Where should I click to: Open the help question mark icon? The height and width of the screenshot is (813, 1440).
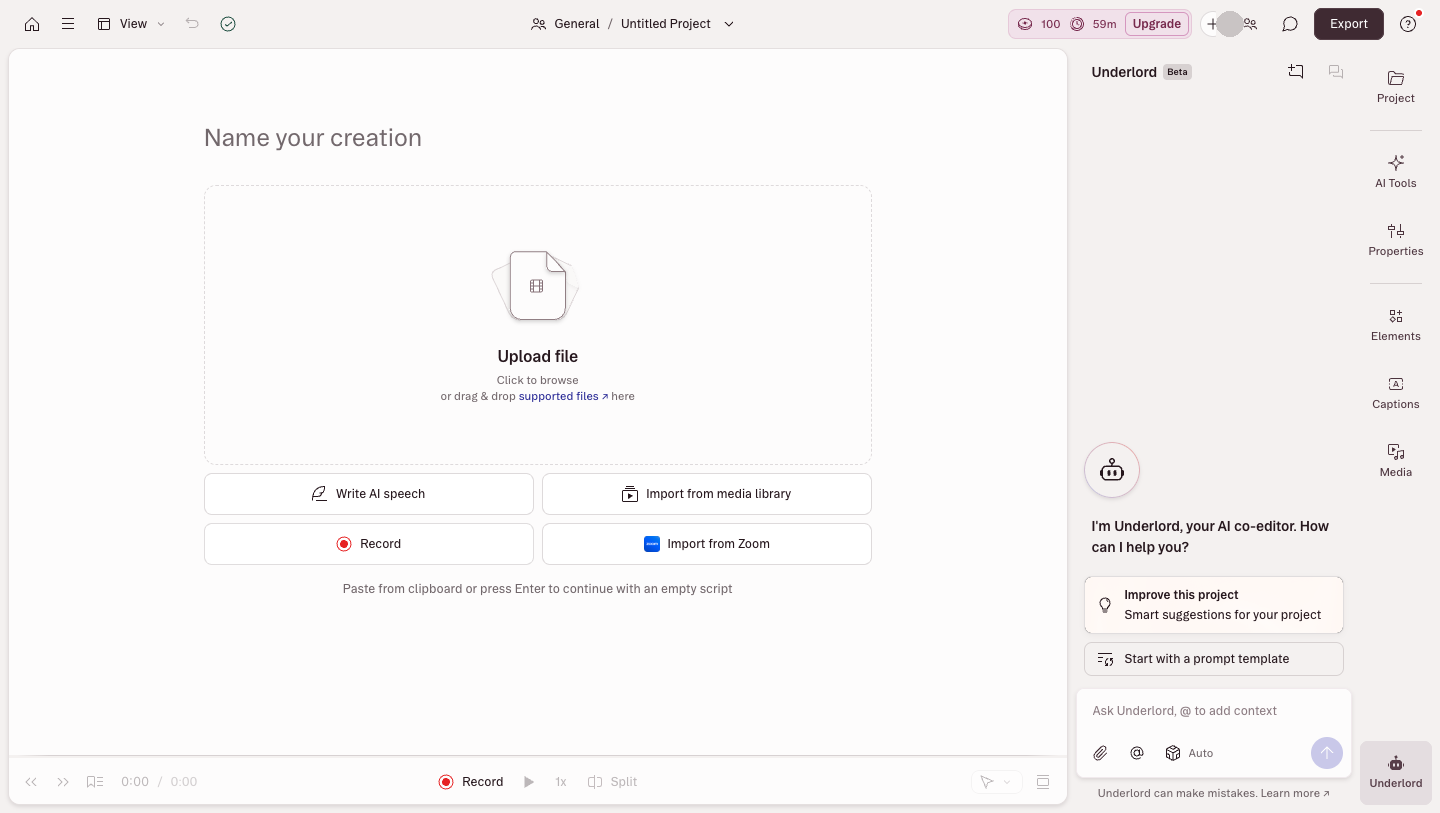tap(1408, 24)
